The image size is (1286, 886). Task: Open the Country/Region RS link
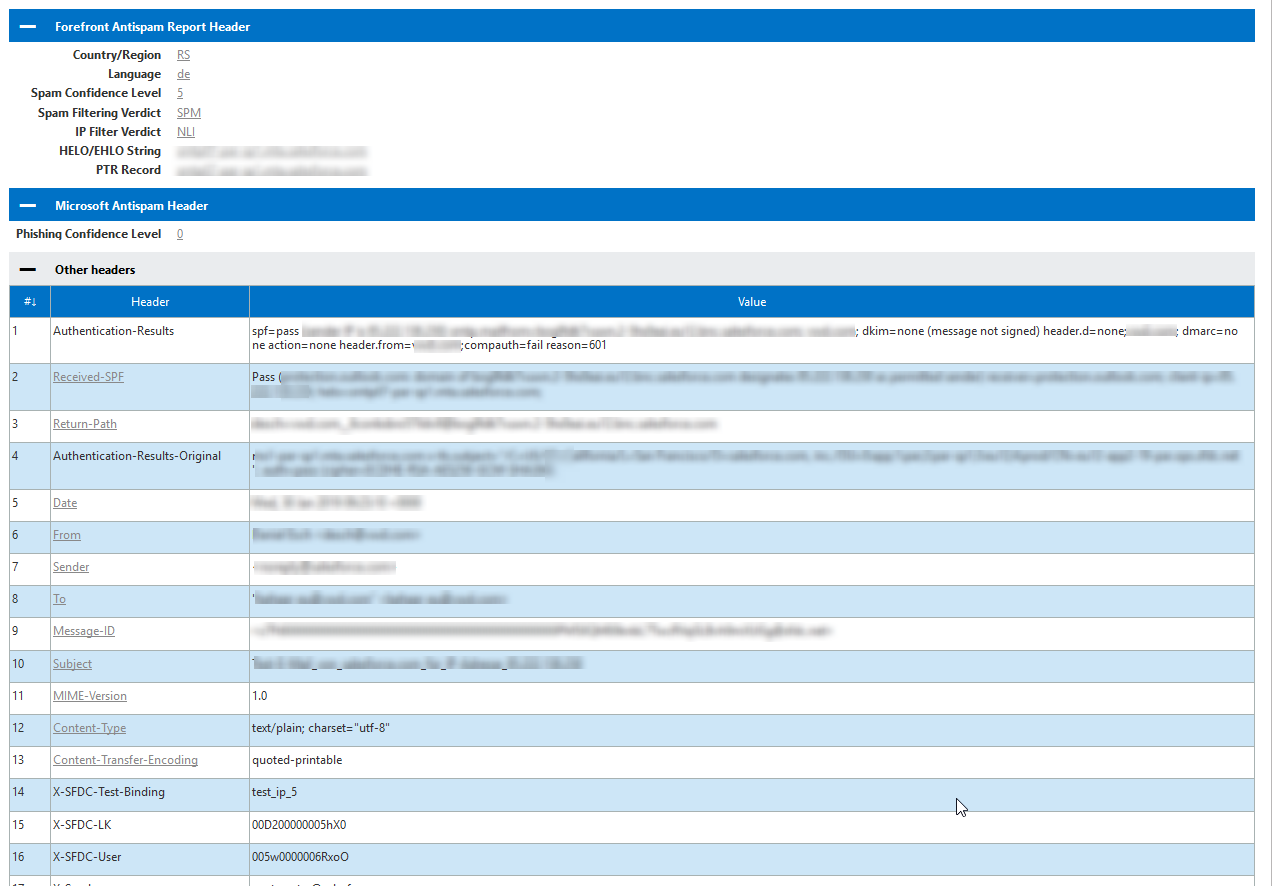point(183,54)
